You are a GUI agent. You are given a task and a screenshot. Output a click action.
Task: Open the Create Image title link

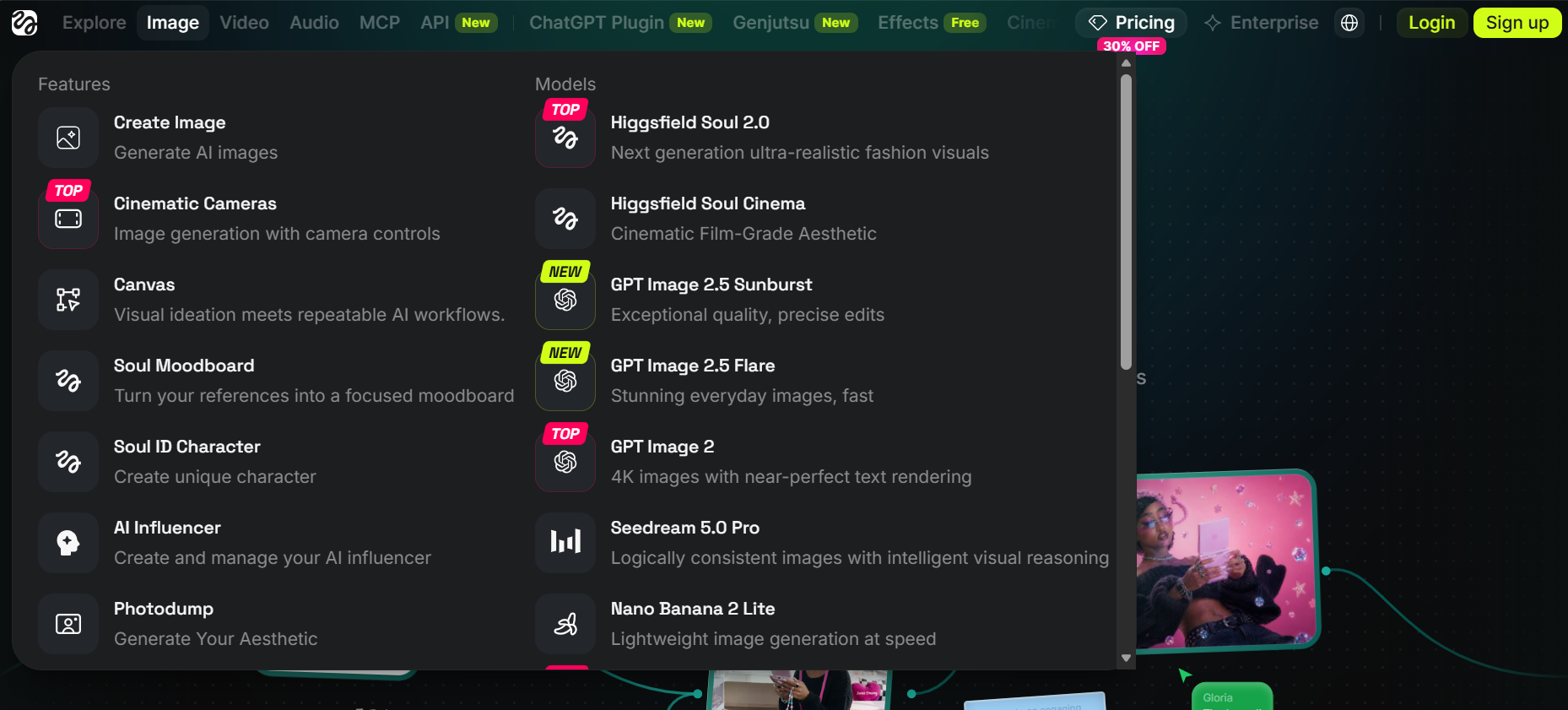click(170, 122)
